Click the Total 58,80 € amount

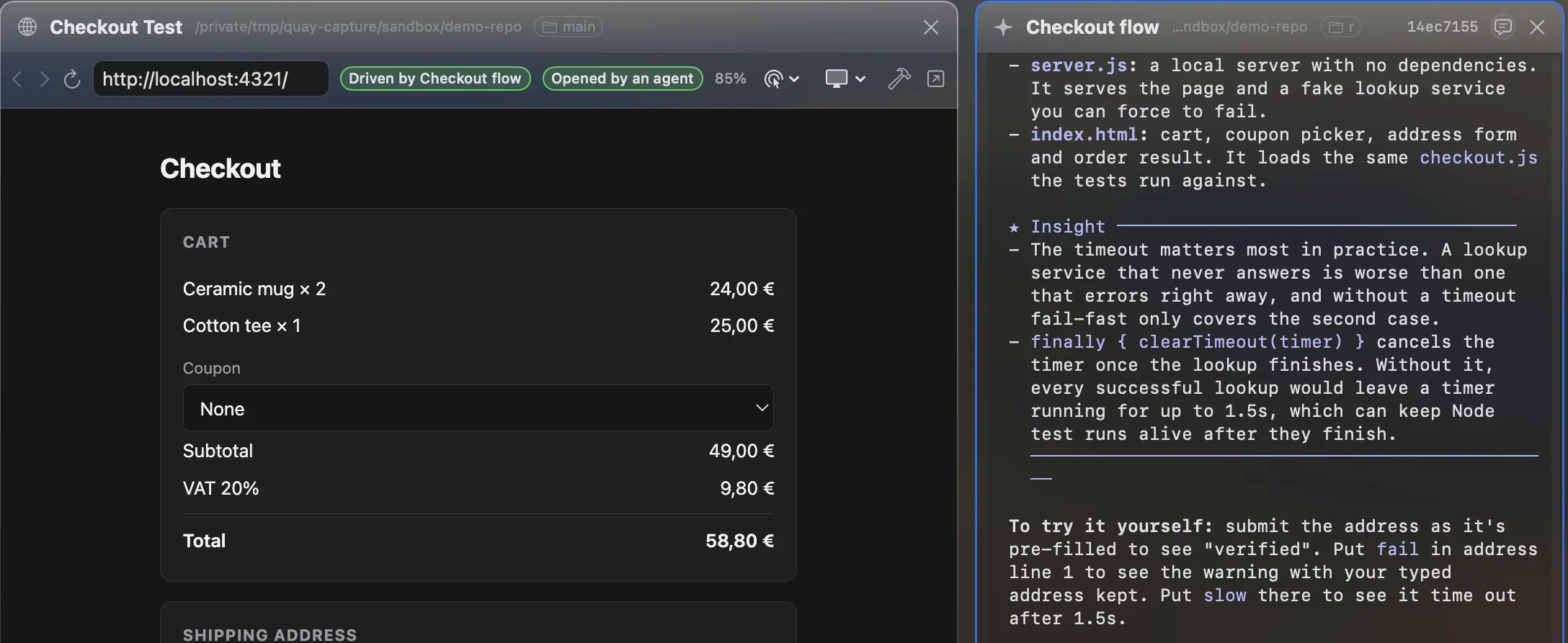point(739,541)
